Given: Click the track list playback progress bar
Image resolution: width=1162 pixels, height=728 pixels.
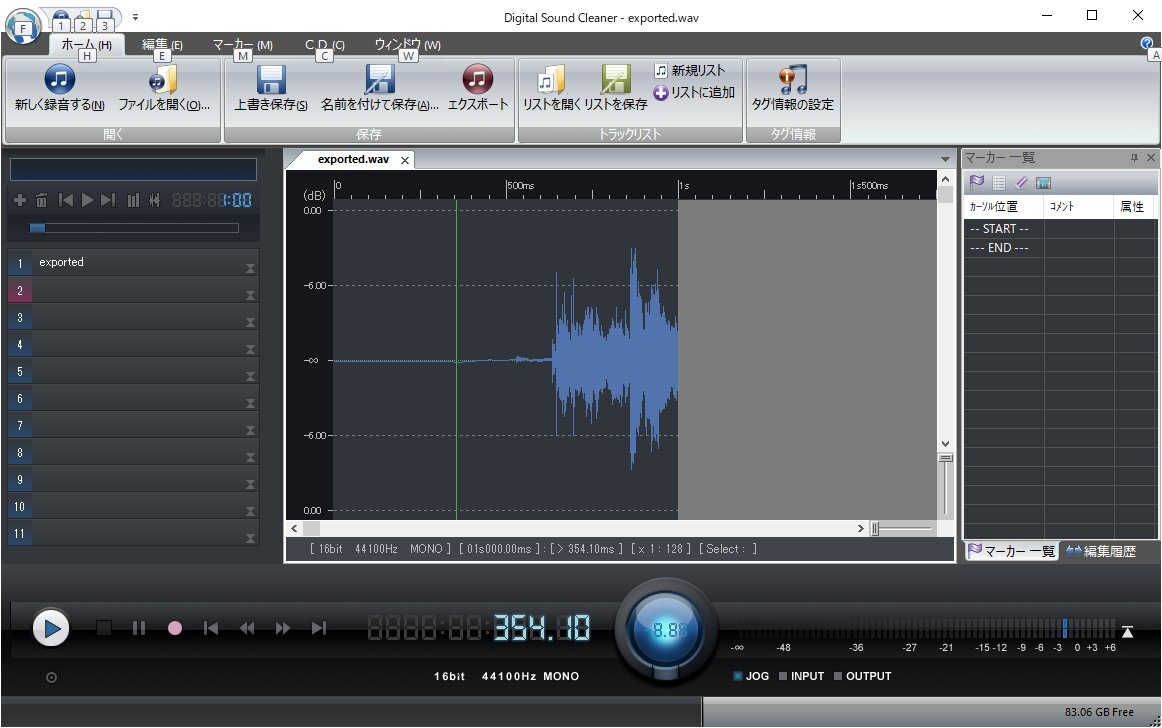Looking at the screenshot, I should [x=134, y=228].
